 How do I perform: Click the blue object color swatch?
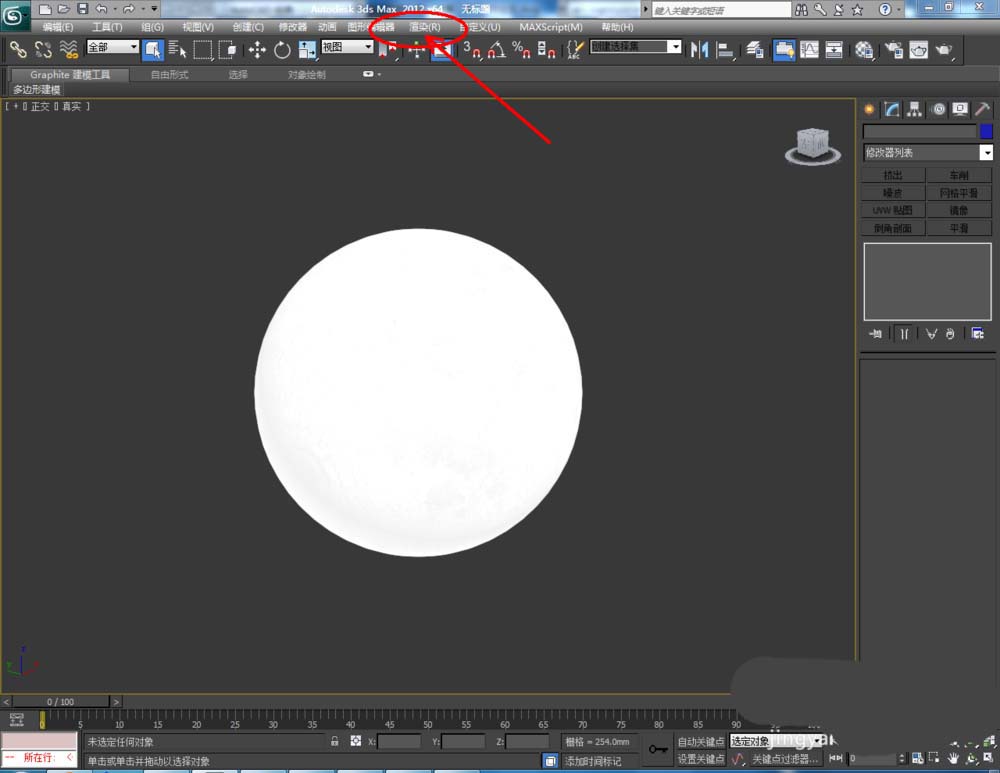pos(986,131)
